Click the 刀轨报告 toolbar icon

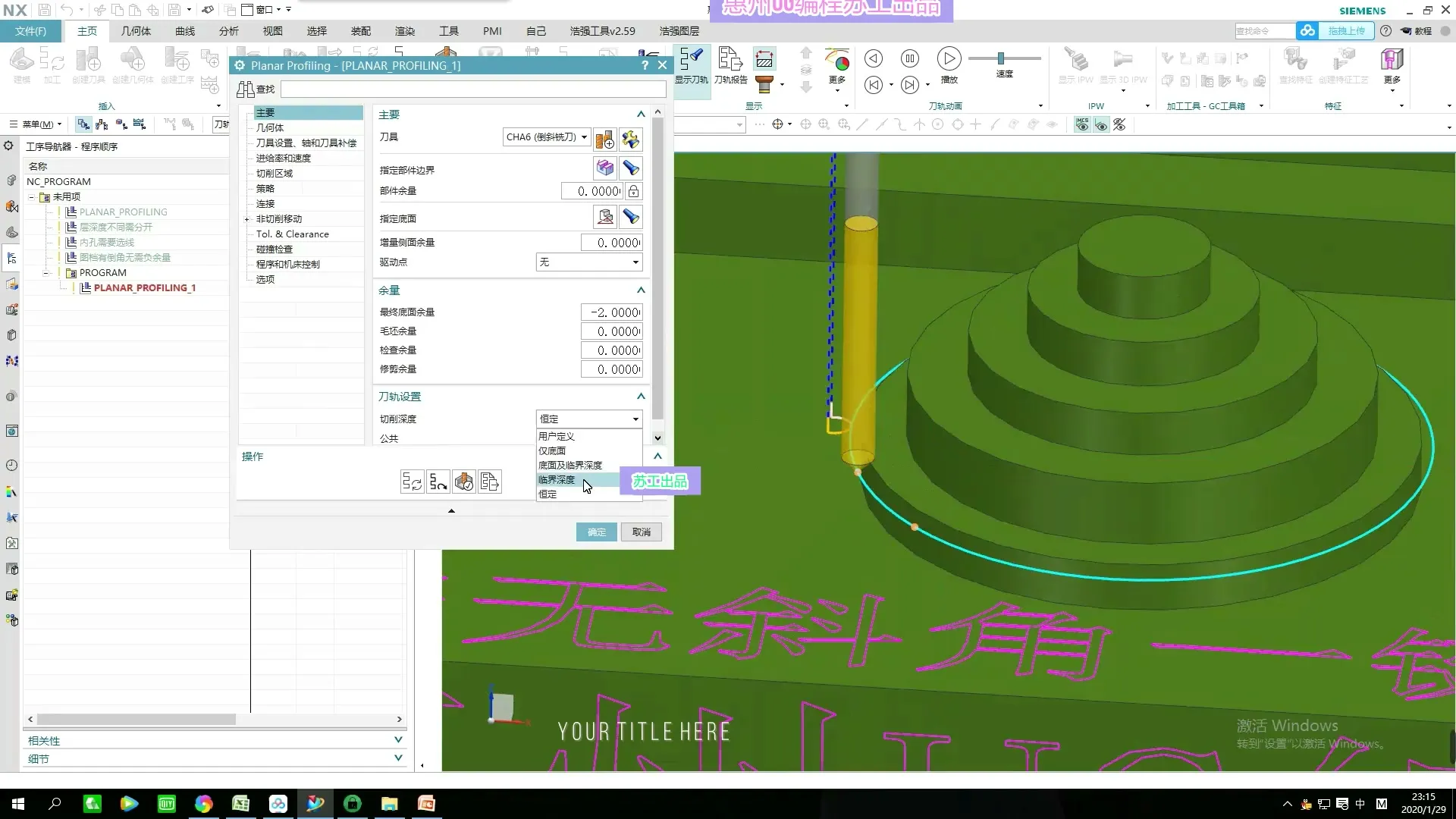(730, 65)
